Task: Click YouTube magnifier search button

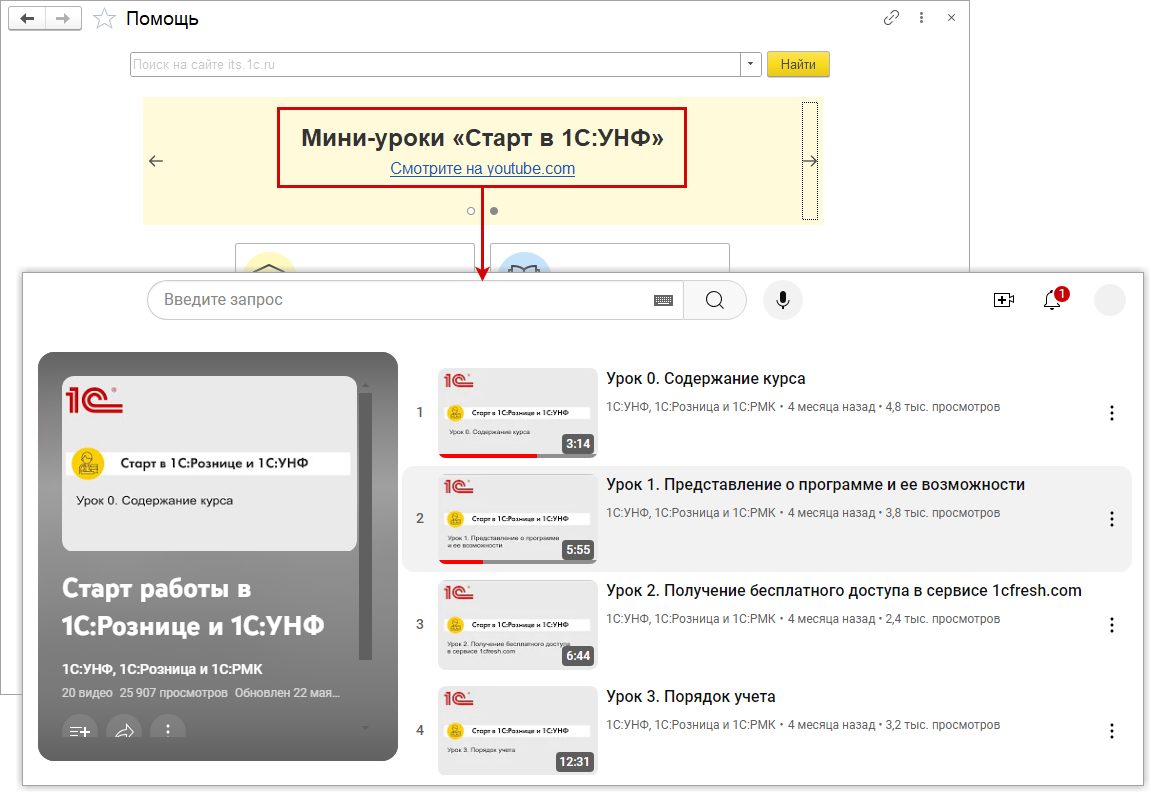Action: click(x=715, y=300)
